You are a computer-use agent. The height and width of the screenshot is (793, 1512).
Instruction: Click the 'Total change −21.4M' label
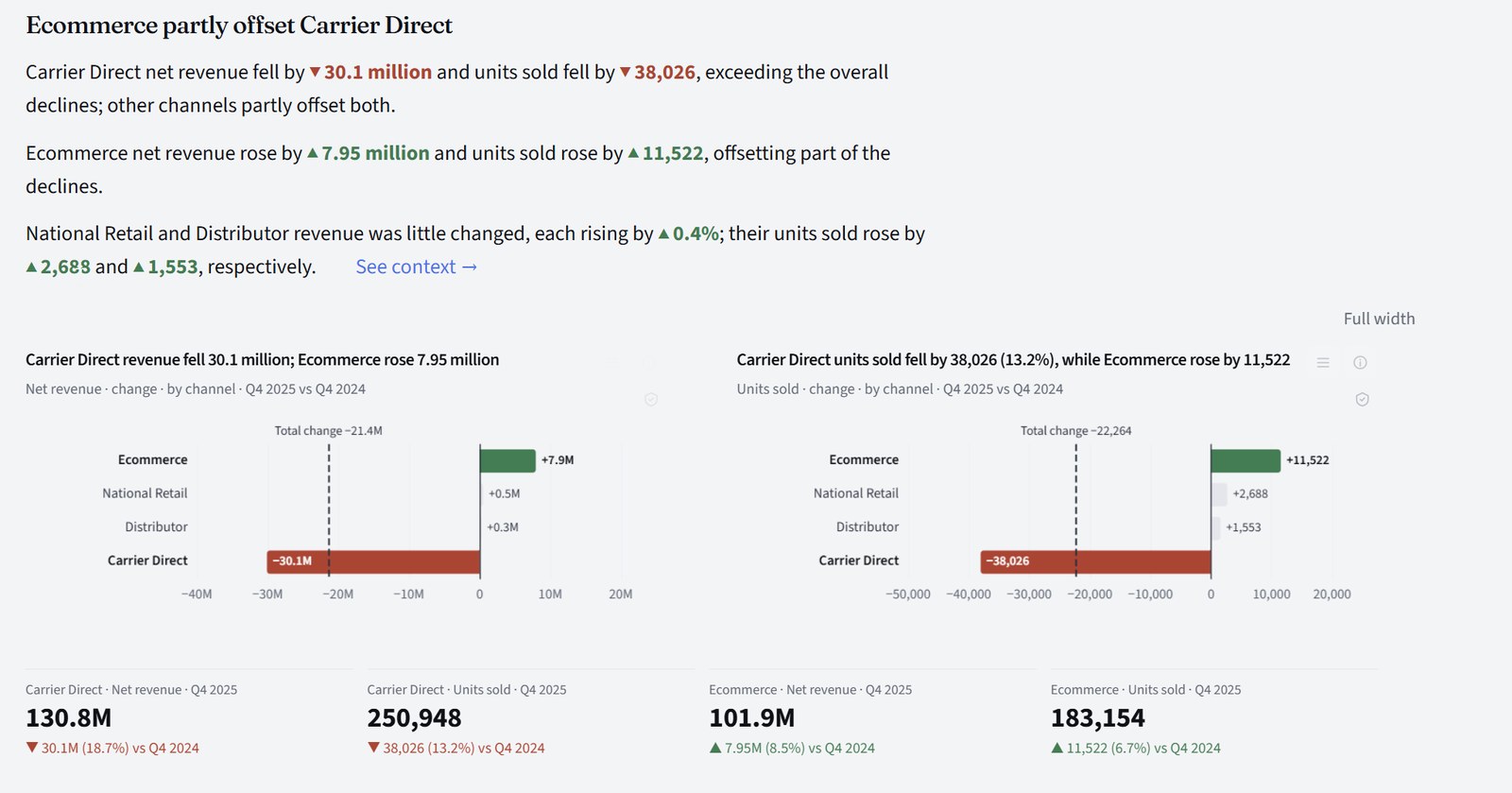pos(328,431)
